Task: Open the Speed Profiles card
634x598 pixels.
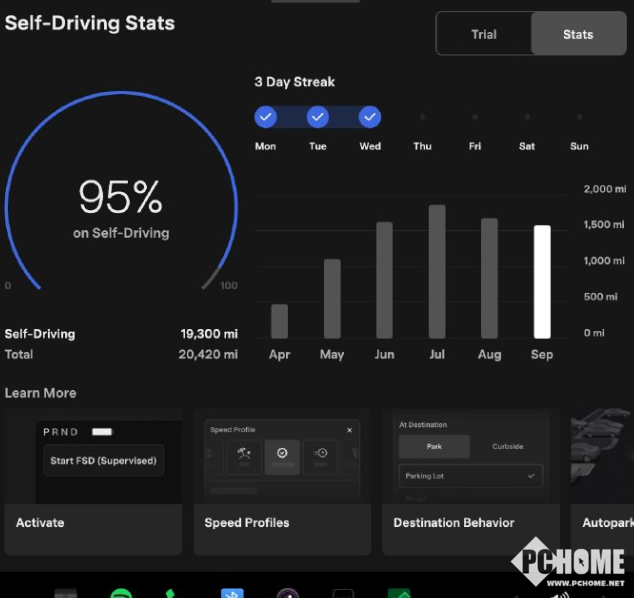Action: (281, 480)
